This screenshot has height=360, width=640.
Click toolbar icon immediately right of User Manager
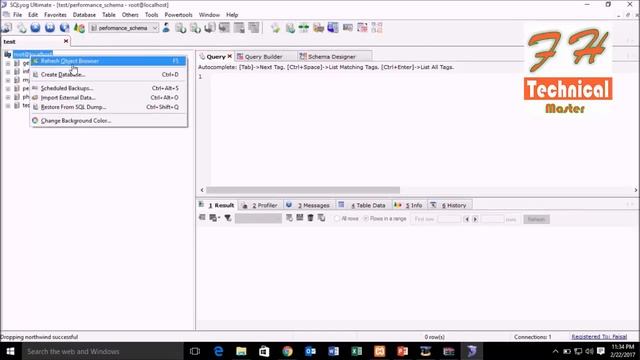pyautogui.click(x=180, y=28)
